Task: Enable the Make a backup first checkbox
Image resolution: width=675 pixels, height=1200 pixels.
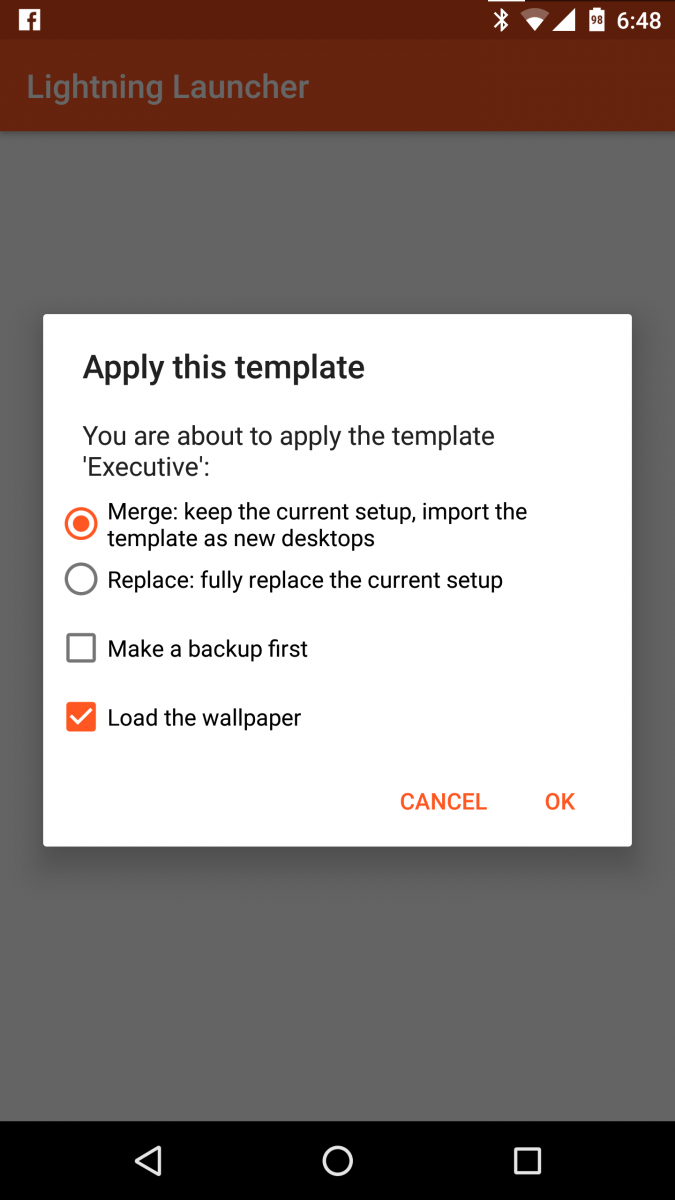Action: (81, 649)
